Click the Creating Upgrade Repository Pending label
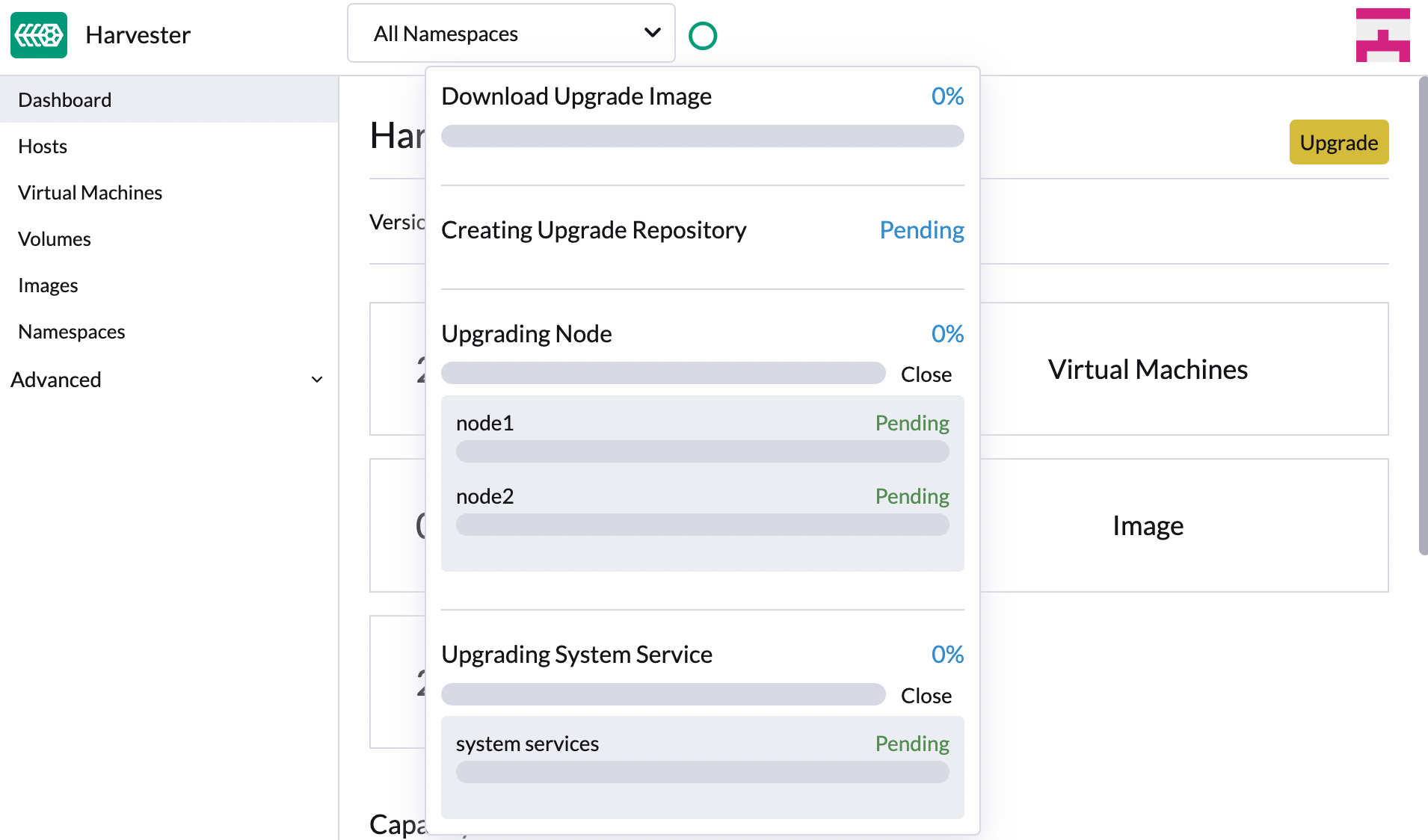Viewport: 1428px width, 840px height. click(x=921, y=229)
